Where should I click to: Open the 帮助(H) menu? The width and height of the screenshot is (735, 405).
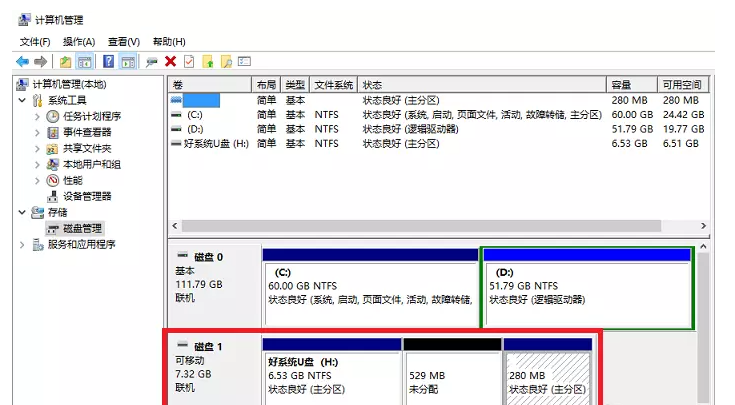[x=169, y=42]
